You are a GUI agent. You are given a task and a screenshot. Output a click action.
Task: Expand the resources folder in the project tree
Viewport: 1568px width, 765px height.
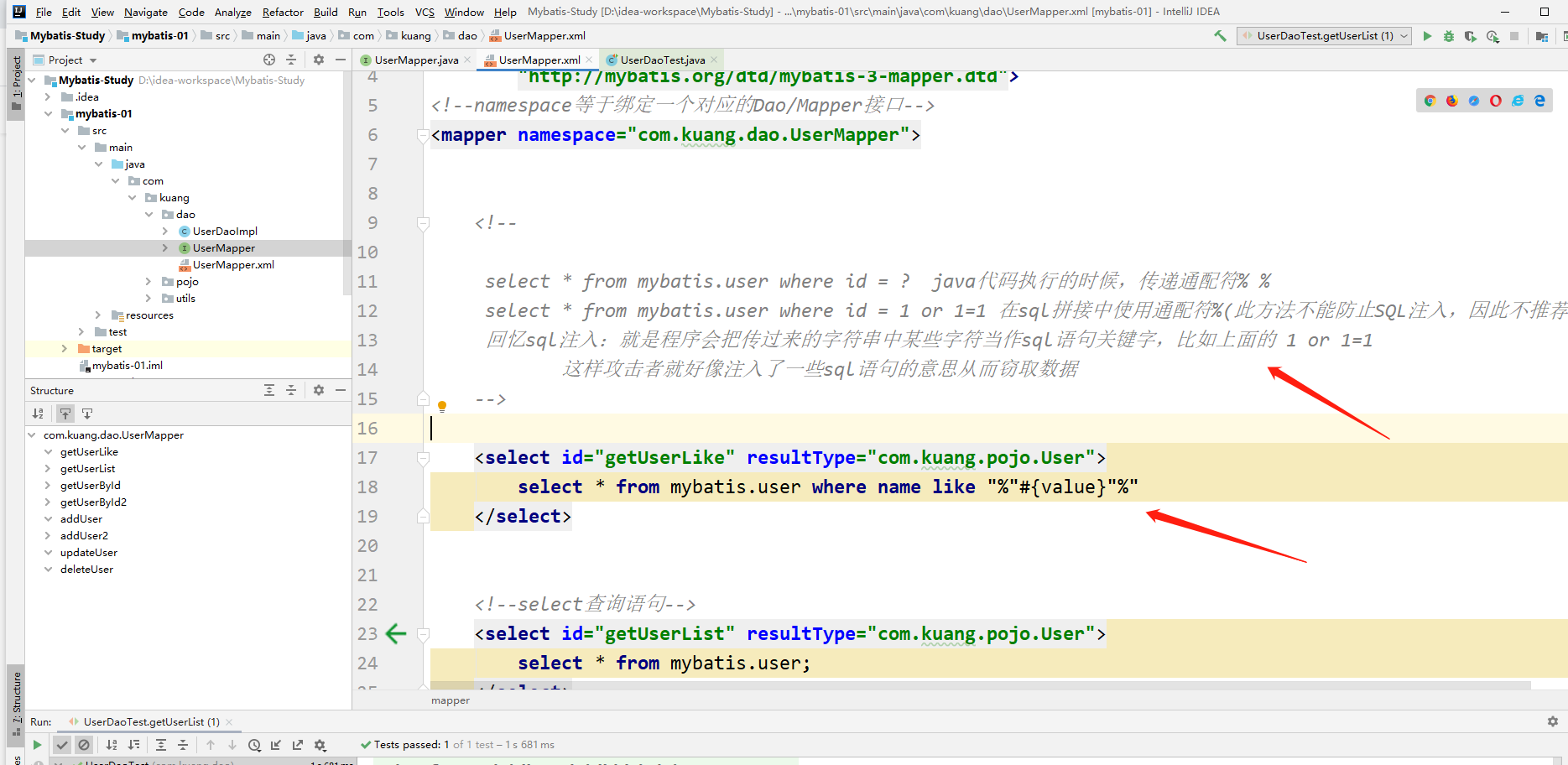pos(99,315)
